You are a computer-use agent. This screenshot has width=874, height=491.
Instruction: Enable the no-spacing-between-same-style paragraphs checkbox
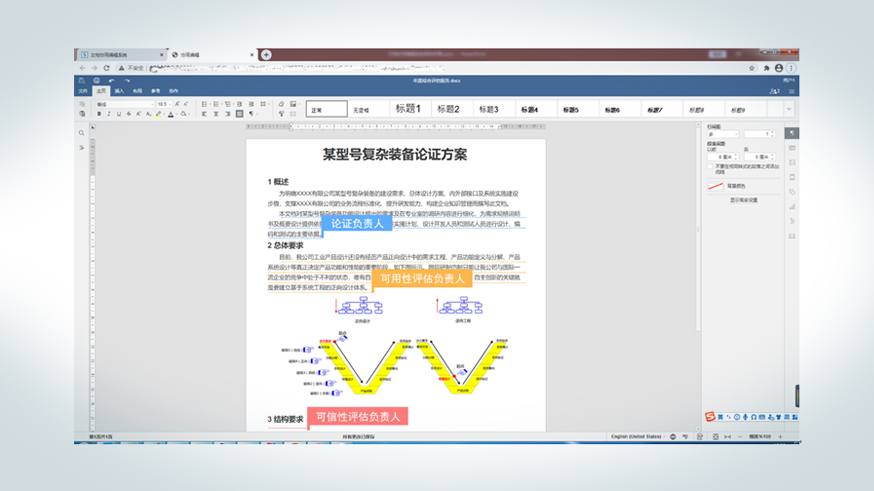point(711,166)
